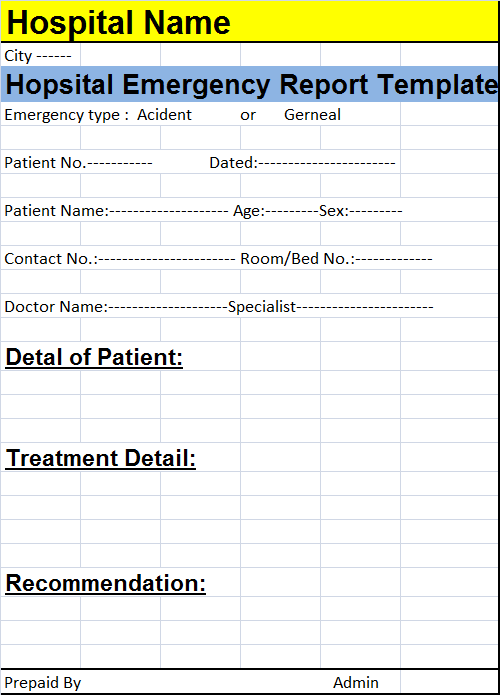Select the Treatment Detail heading
Viewport: 500px width, 695px height.
pyautogui.click(x=101, y=458)
